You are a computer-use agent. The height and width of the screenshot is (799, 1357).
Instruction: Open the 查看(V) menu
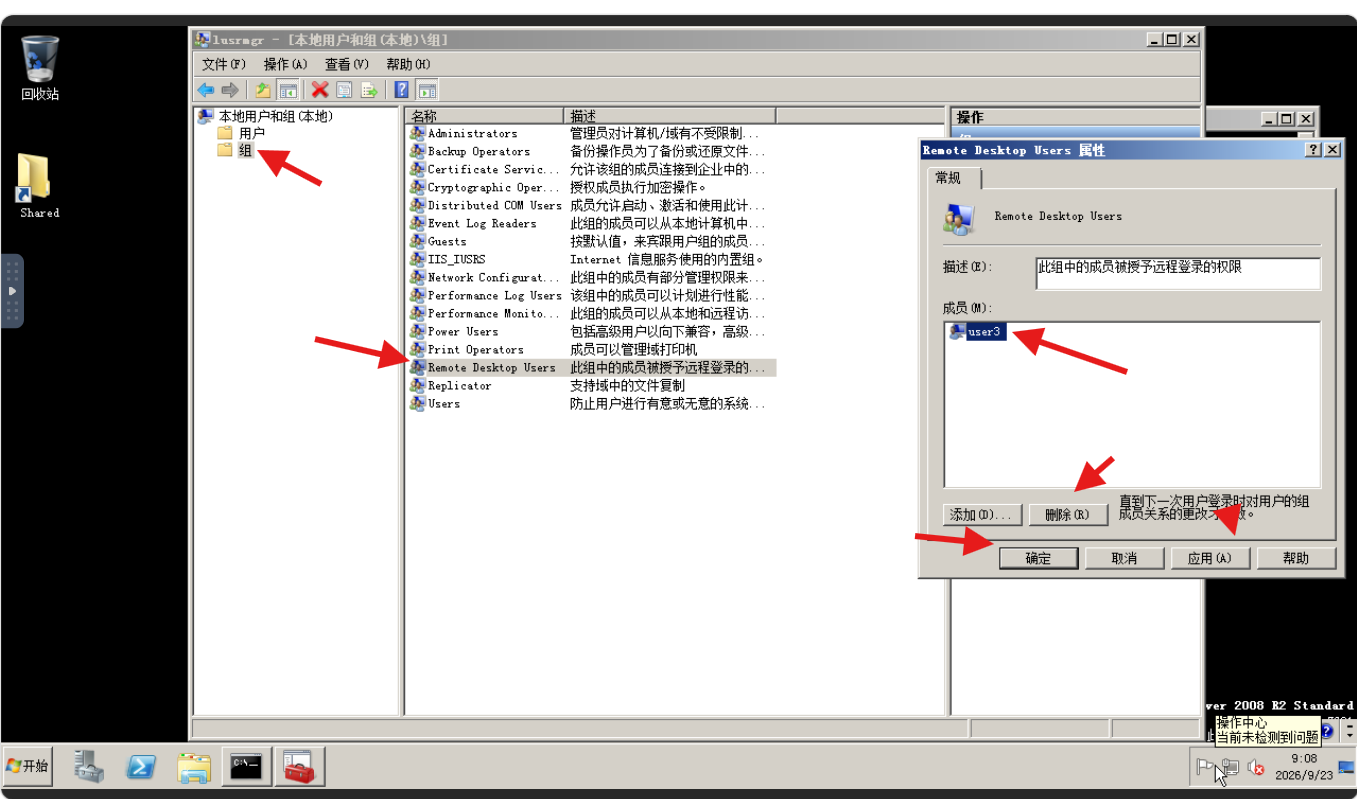point(346,64)
